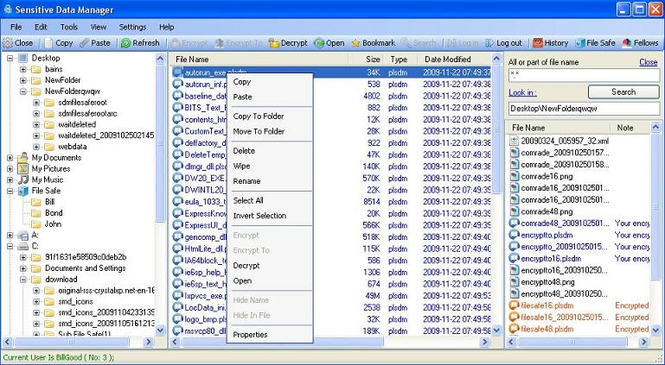Sort files by Size column header
The image size is (665, 365).
coord(366,59)
